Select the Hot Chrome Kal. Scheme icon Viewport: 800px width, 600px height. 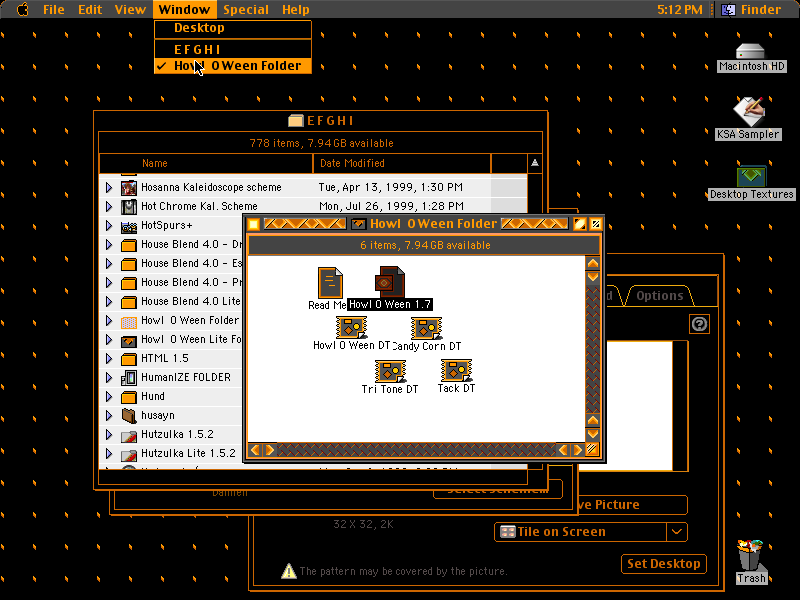(x=129, y=206)
